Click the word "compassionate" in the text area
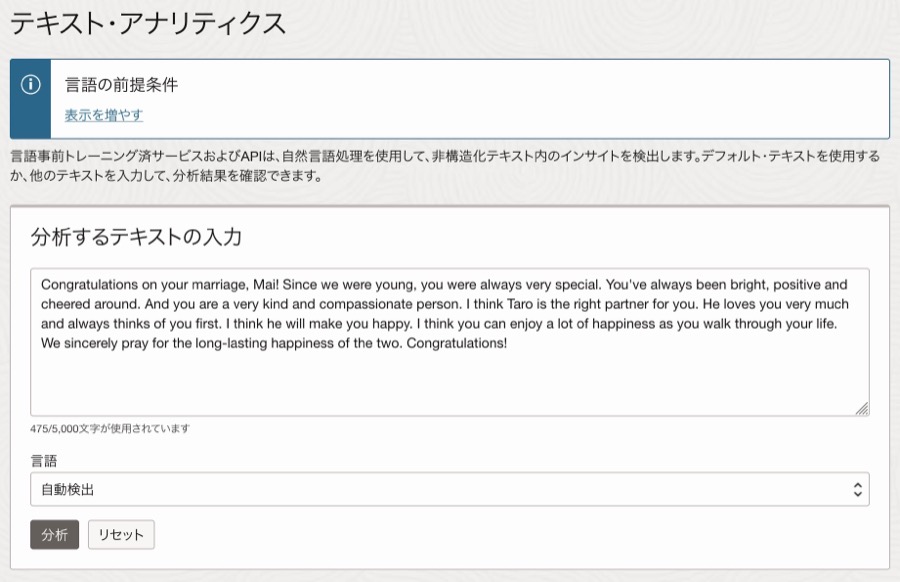 267,304
